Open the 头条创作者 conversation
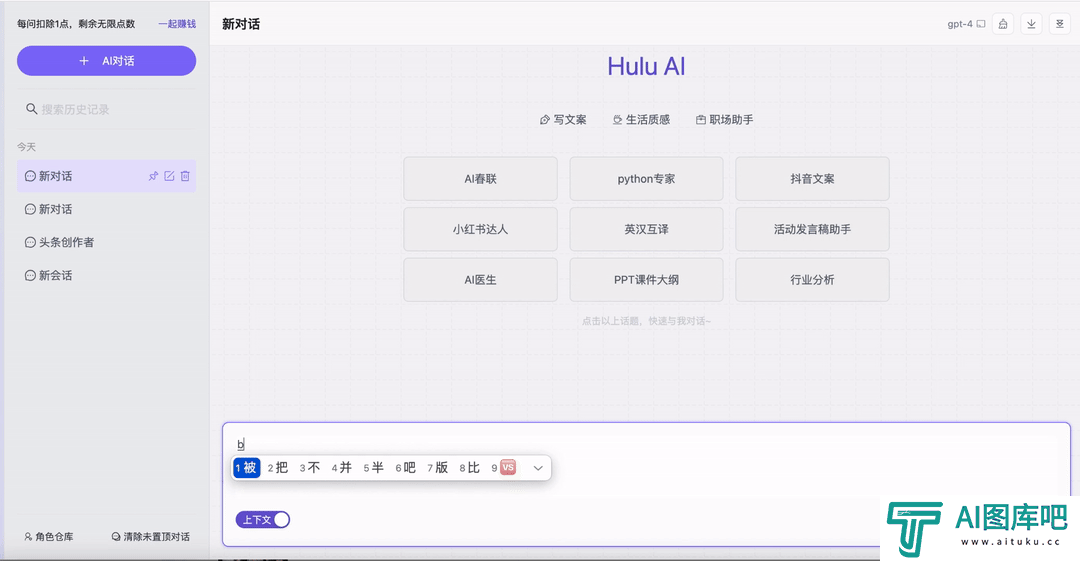Screen dimensions: 1080x561 106,242
